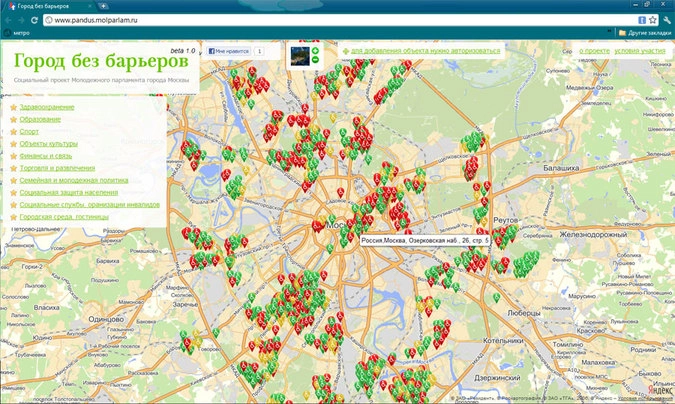Open the browser wrench settings menu

[665, 19]
